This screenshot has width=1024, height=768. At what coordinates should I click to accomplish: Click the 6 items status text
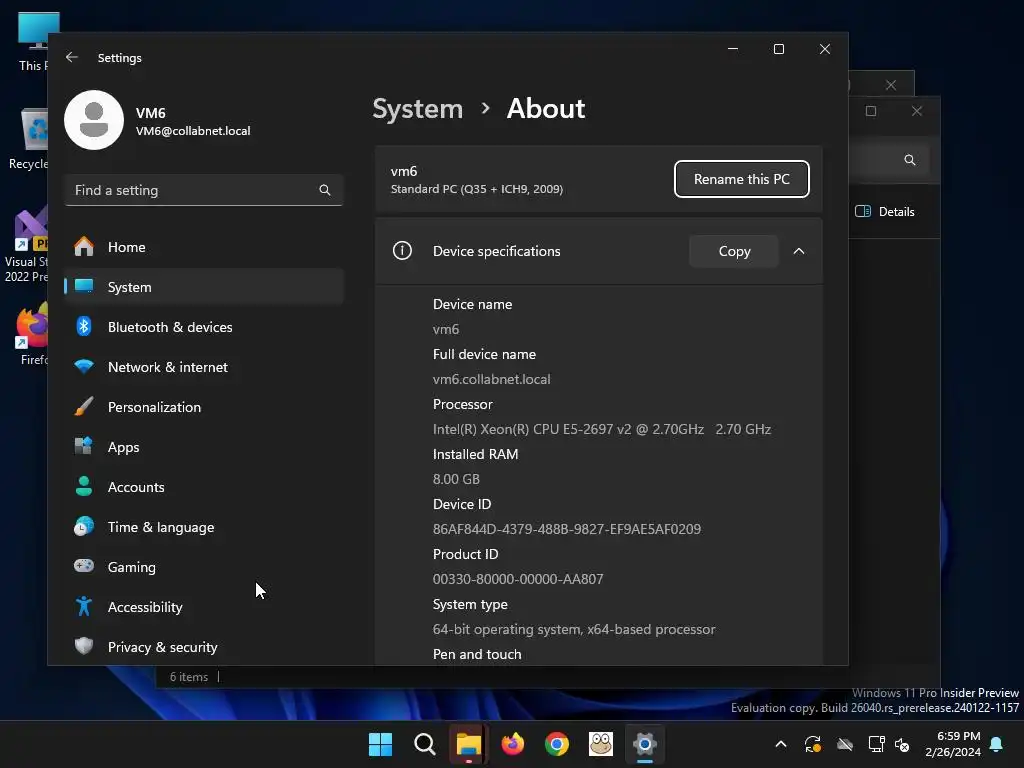pos(189,677)
